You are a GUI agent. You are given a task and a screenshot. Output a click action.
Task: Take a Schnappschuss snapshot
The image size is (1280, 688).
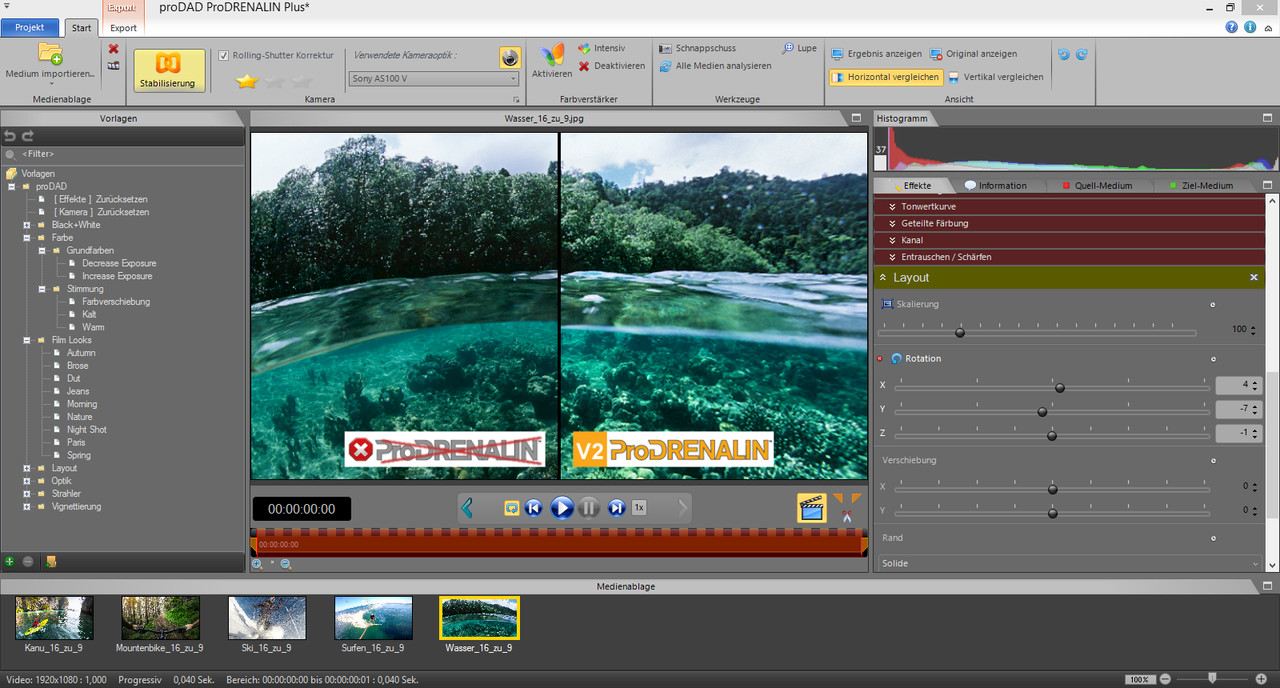[698, 48]
